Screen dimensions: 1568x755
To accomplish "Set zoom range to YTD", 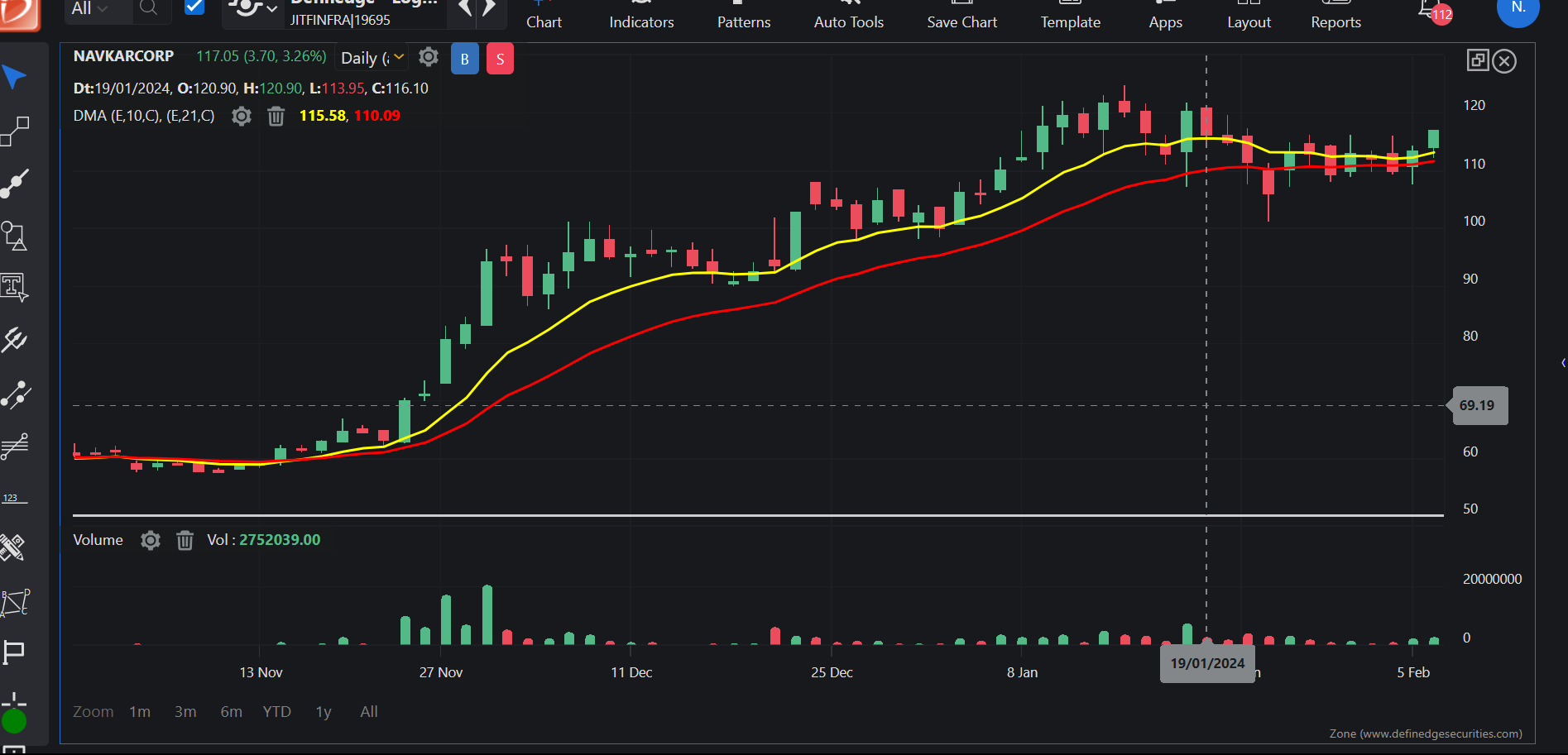I will click(x=277, y=711).
